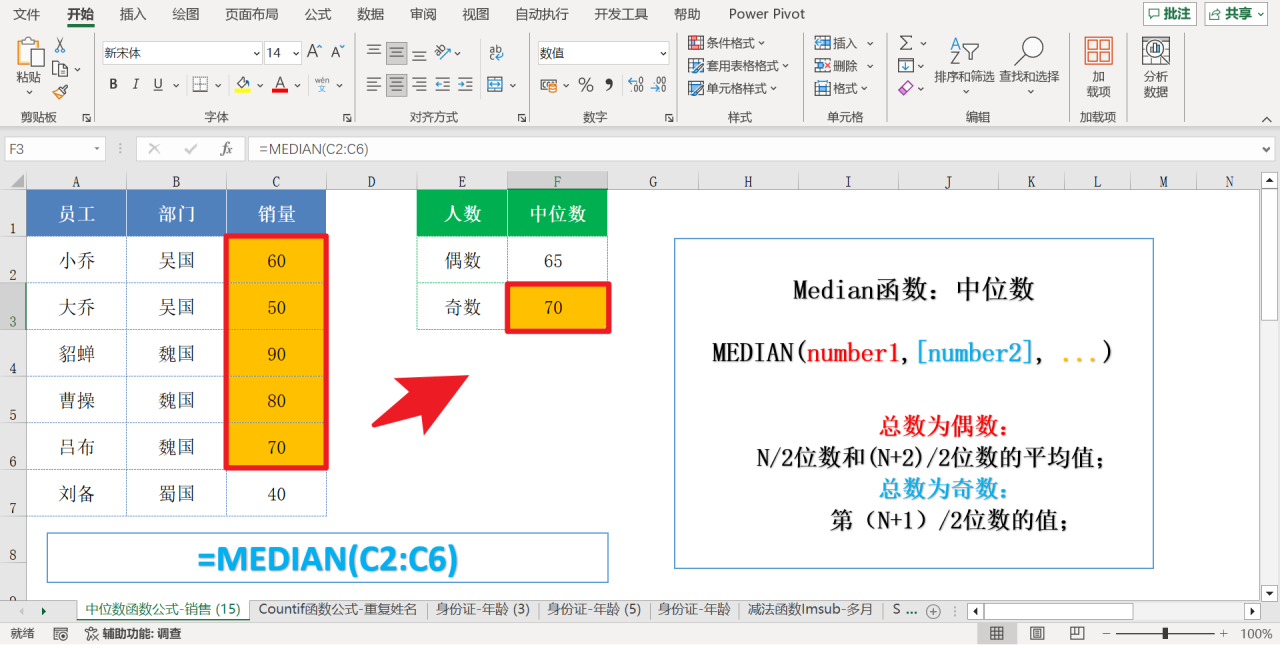Image resolution: width=1280 pixels, height=645 pixels.
Task: Expand the 删除 delete cells dropdown
Action: [870, 66]
